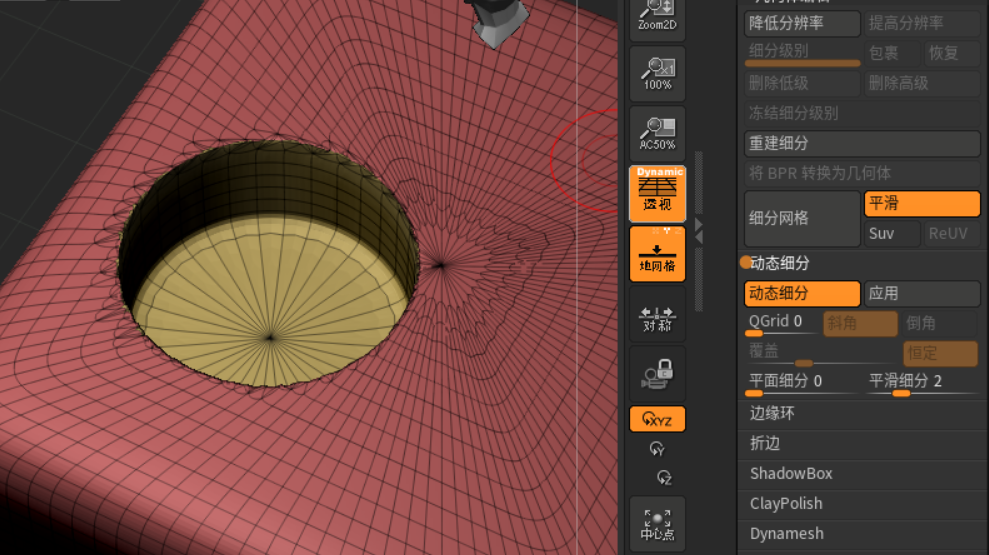Toggle the 平滑 smooth subdivision option
The image size is (989, 555).
pyautogui.click(x=921, y=204)
